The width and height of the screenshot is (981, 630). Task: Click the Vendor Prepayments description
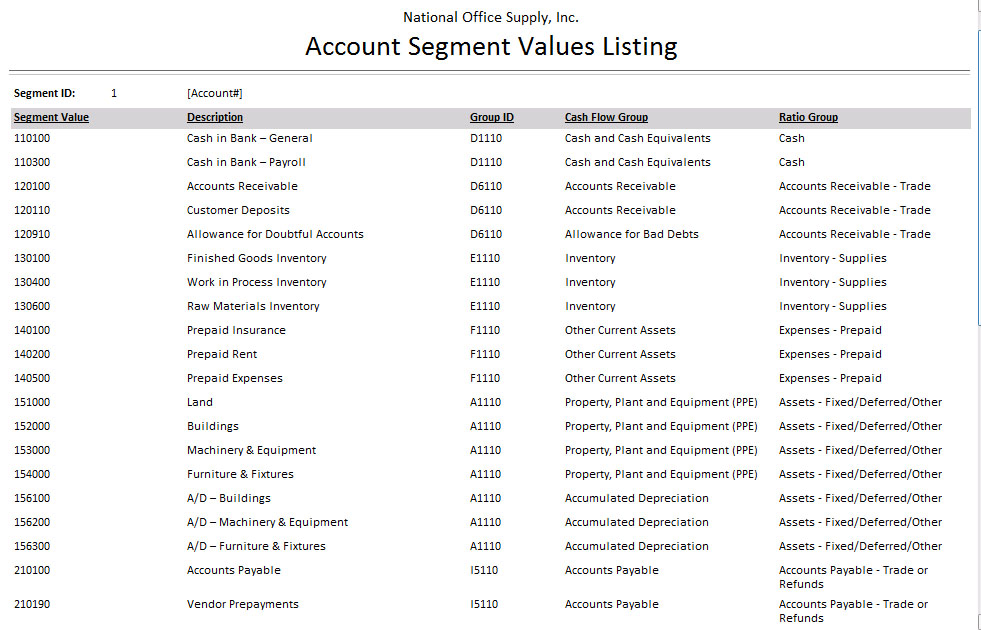[243, 605]
